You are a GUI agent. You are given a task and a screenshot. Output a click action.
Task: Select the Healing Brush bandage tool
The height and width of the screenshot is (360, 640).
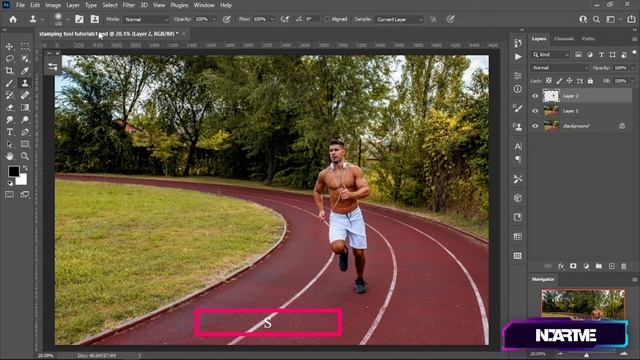pos(25,95)
